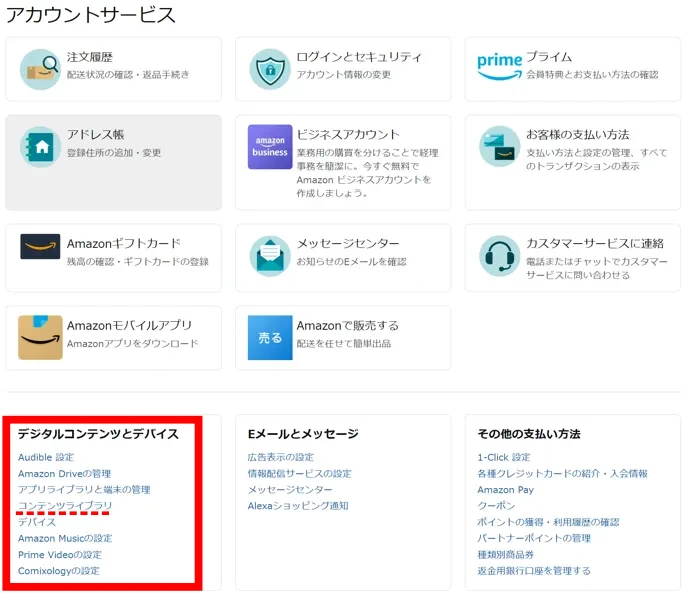This screenshot has height=597, width=700.
Task: Click the メッセージセンター envelope icon
Action: 270,256
